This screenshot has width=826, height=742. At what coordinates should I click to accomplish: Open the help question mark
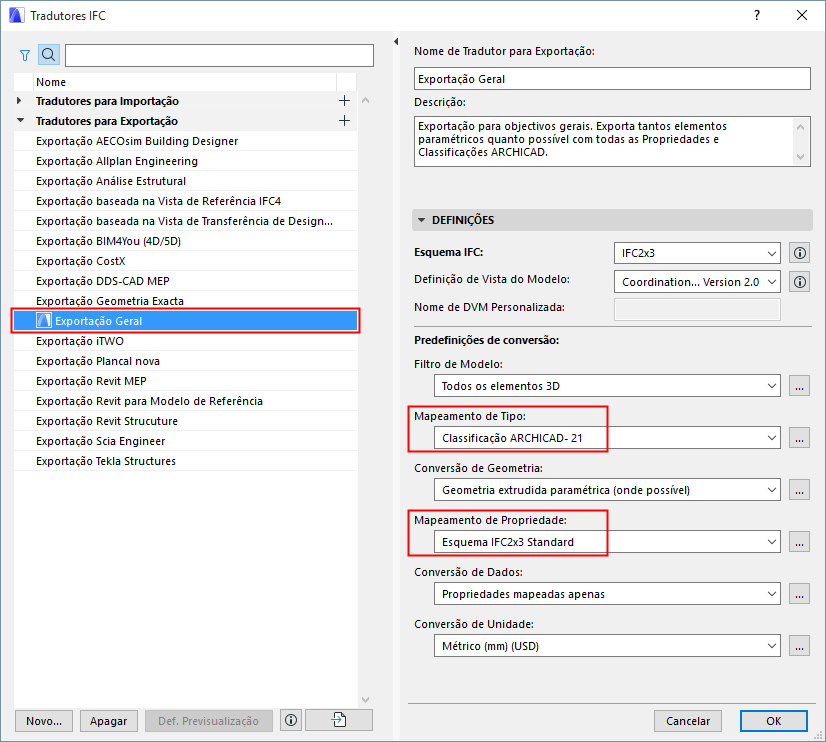[x=757, y=15]
